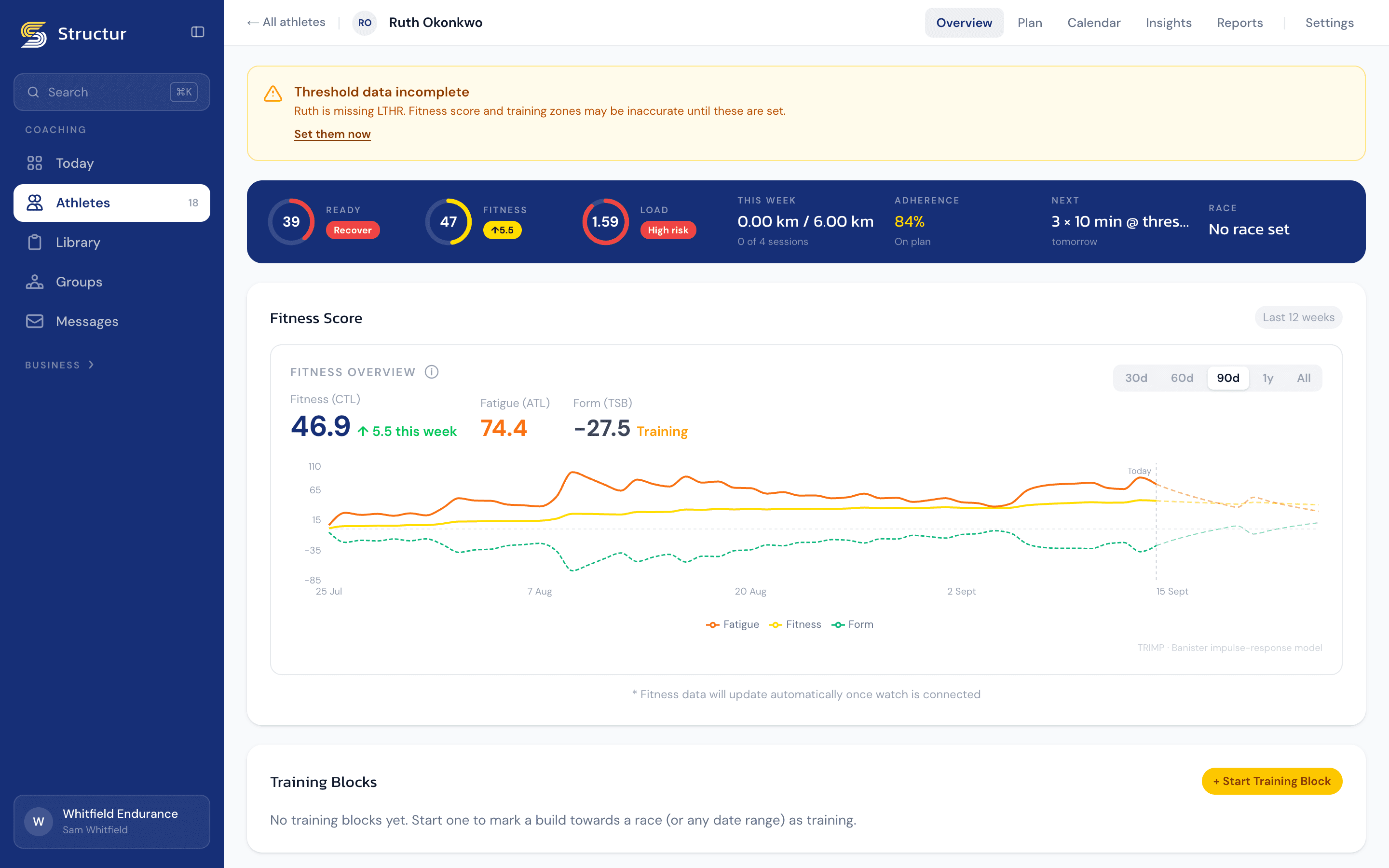Click the High risk badge
Viewport: 1389px width, 868px height.
pos(667,230)
